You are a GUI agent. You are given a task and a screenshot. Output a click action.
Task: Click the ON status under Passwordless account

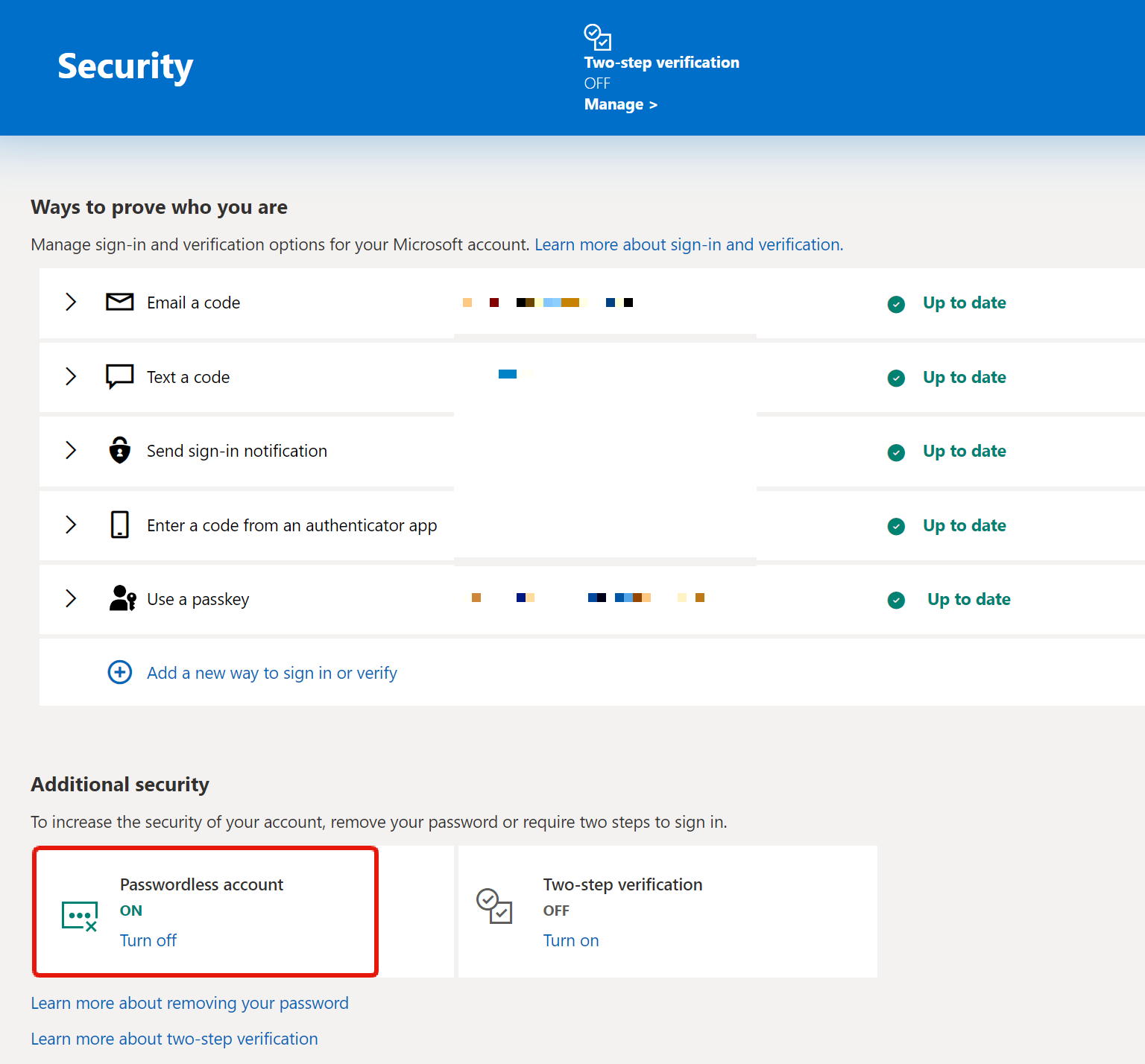pos(131,911)
